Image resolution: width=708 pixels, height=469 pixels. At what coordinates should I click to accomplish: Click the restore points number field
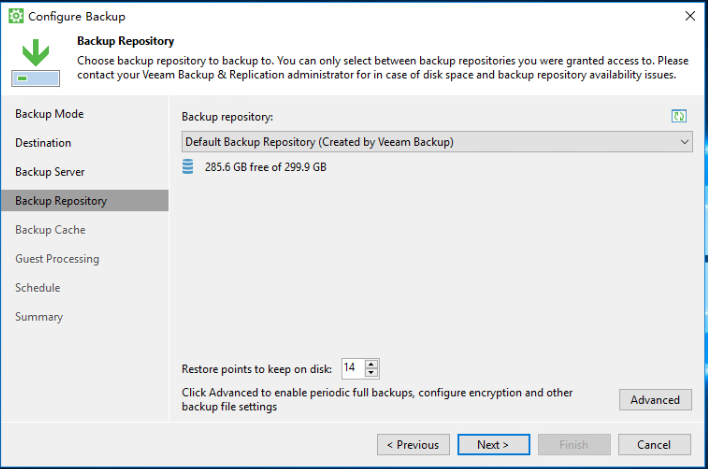click(354, 368)
